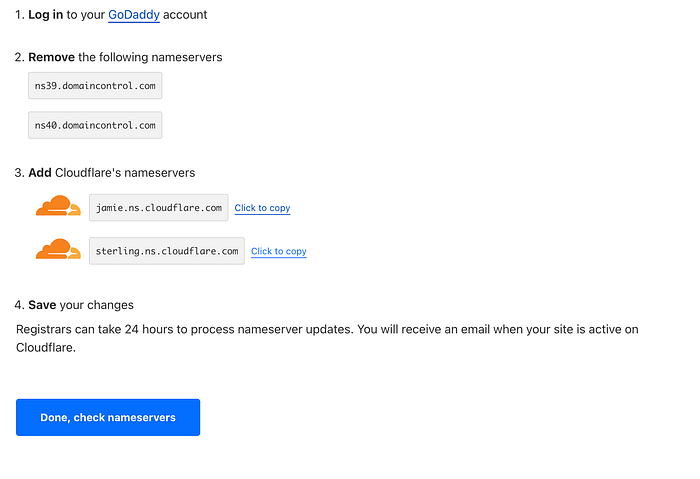Click to copy the sterling nameserver
700x479 pixels.
point(279,251)
